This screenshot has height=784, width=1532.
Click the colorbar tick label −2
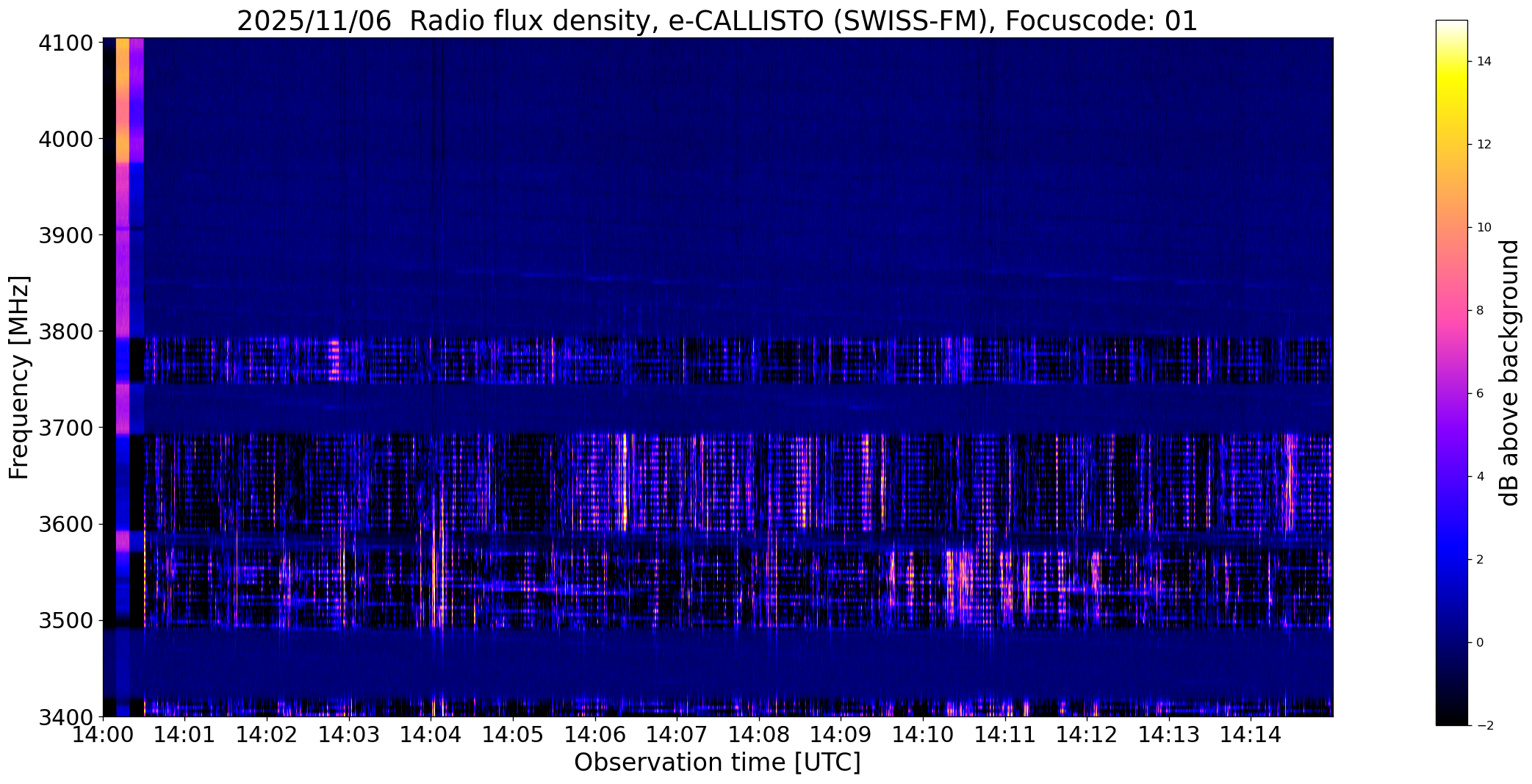coord(1484,726)
